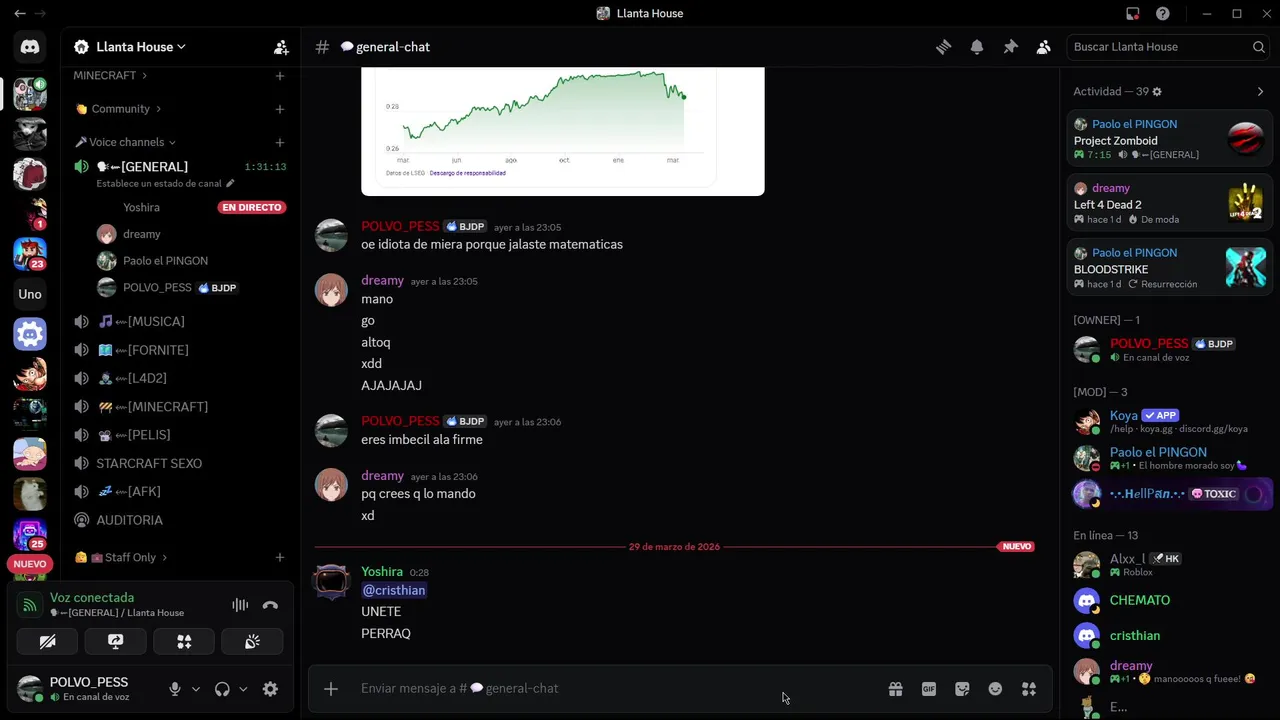Viewport: 1280px width, 720px height.
Task: Deafen audio with headphones icon
Action: click(x=222, y=689)
